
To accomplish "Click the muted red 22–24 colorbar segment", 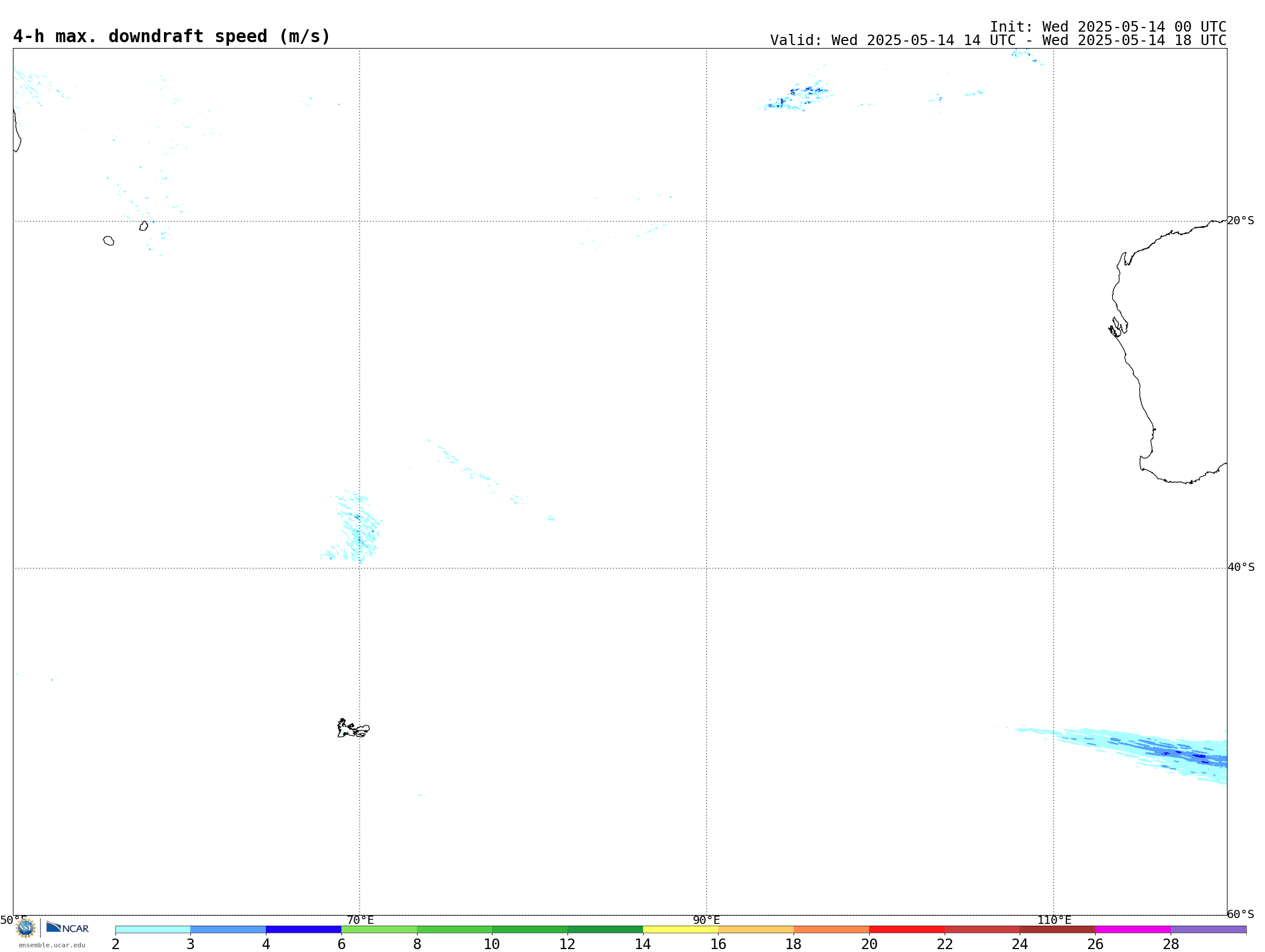I will click(x=982, y=929).
